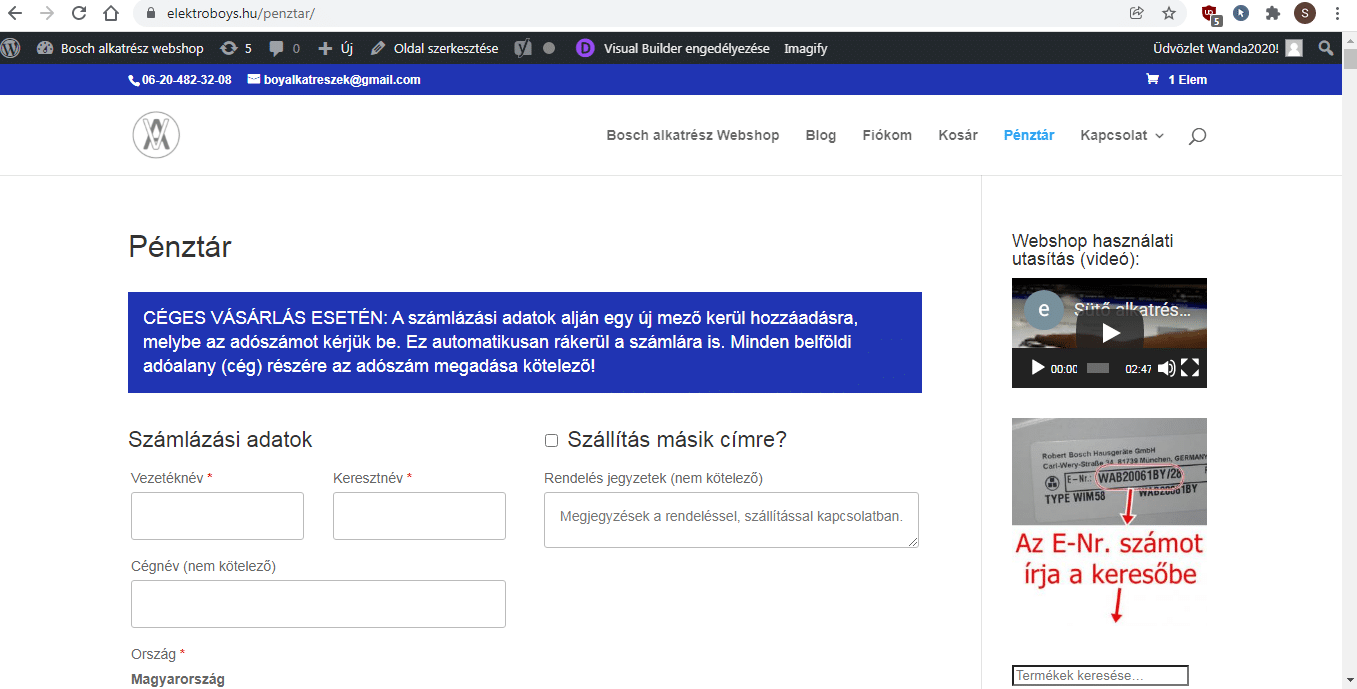Open the browser extensions puzzle icon
The height and width of the screenshot is (689, 1357).
(x=1272, y=14)
